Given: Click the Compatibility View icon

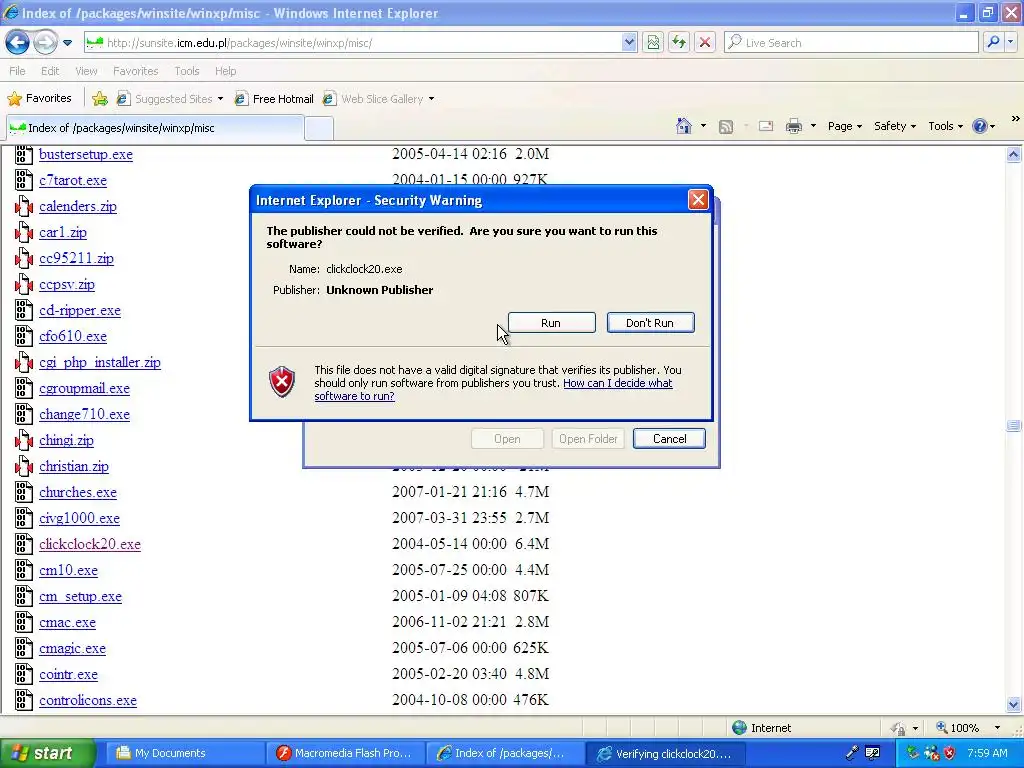Looking at the screenshot, I should tap(652, 43).
